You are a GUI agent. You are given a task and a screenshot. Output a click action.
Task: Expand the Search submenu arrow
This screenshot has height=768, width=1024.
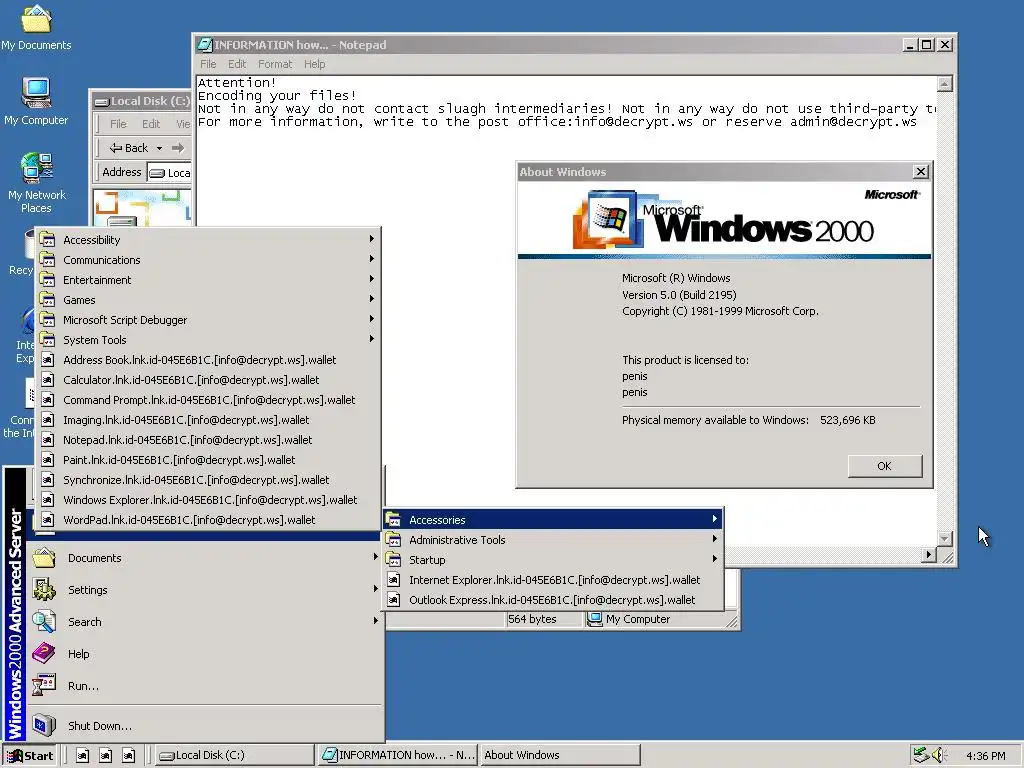[x=376, y=621]
